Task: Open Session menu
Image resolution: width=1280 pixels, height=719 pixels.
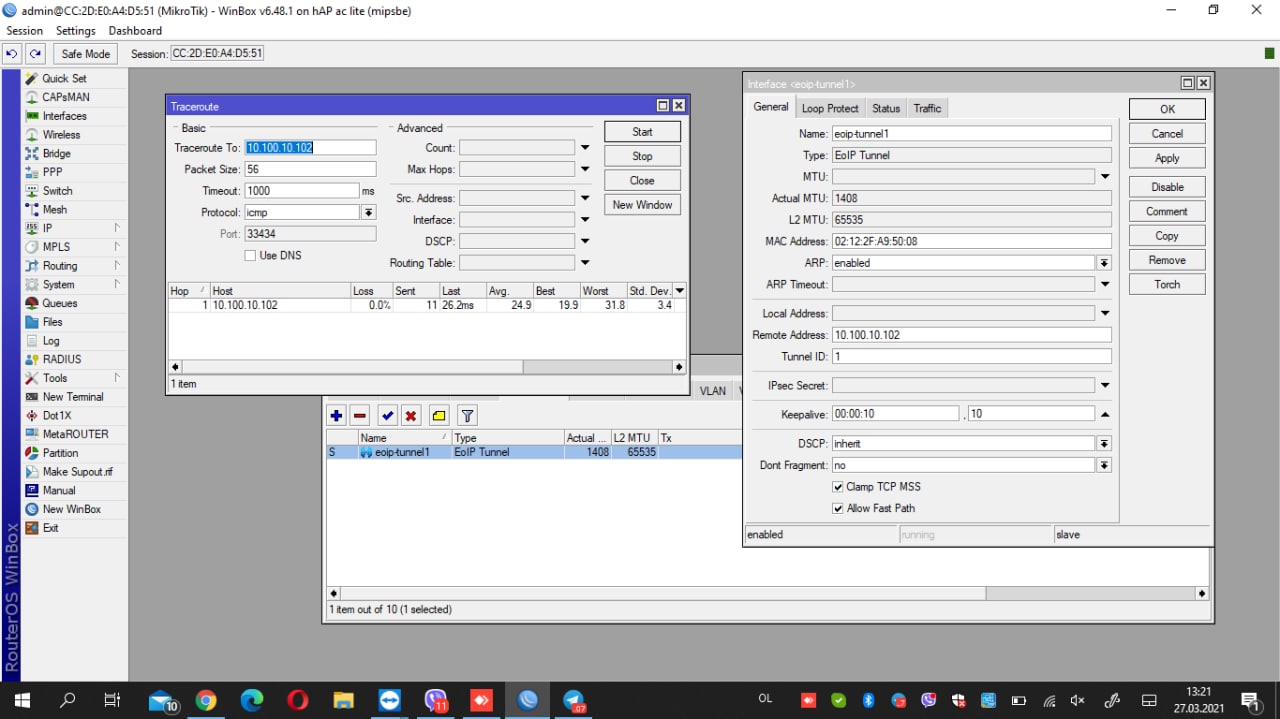Action: coord(25,31)
